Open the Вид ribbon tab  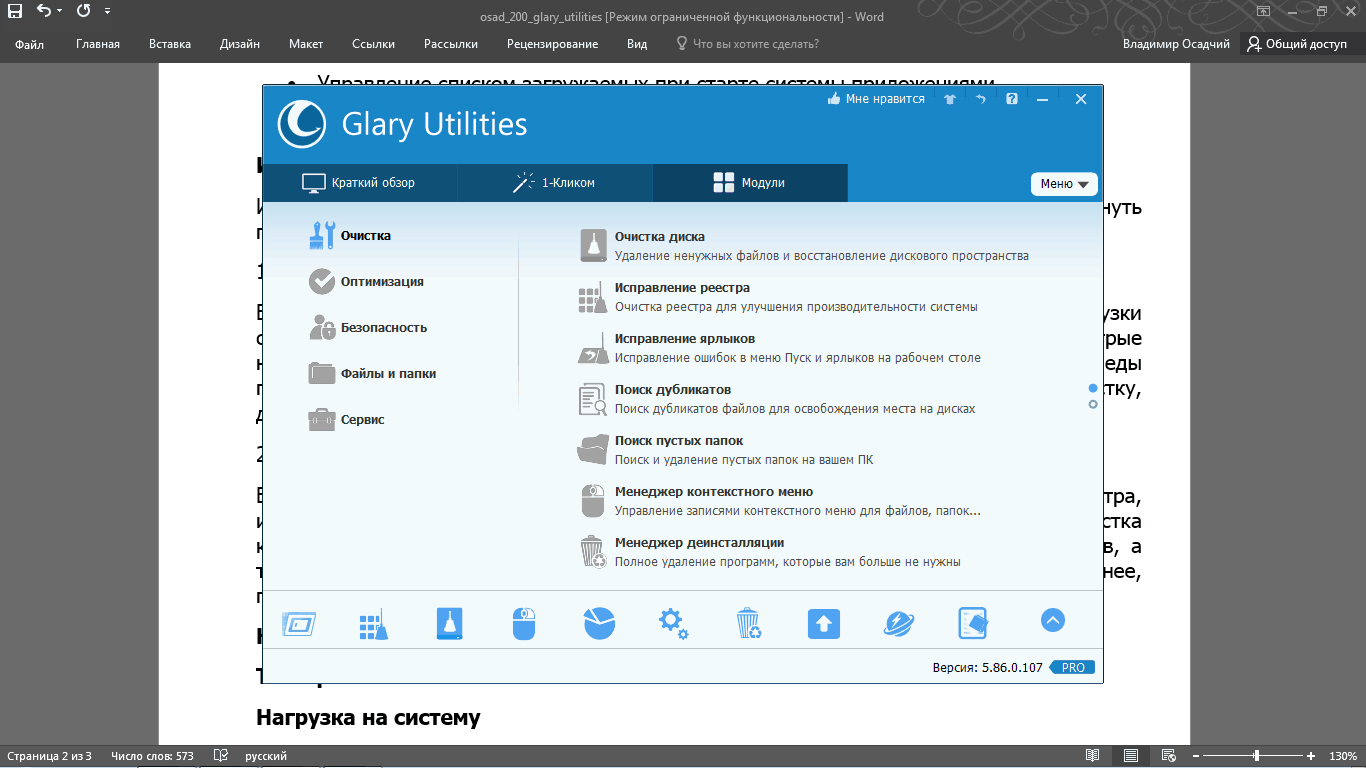click(x=637, y=44)
